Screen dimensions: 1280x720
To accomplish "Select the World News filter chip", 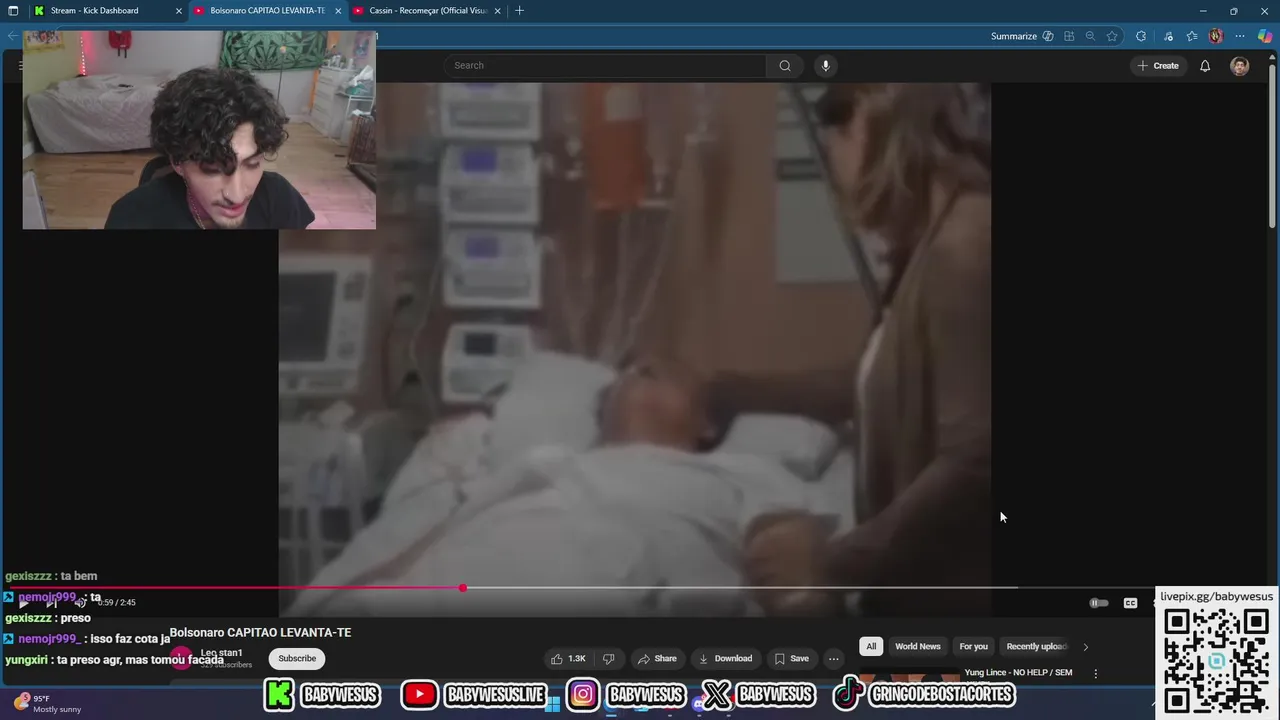I will 918,646.
